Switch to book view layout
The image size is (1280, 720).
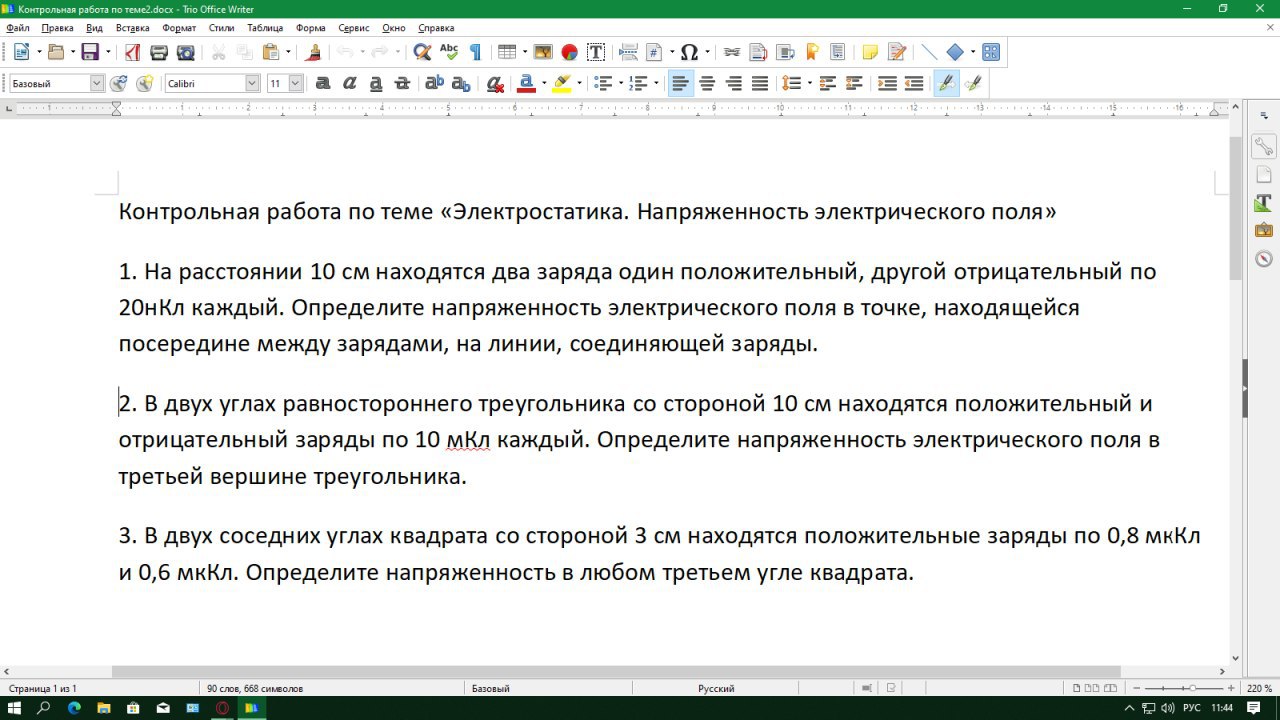click(x=1112, y=688)
